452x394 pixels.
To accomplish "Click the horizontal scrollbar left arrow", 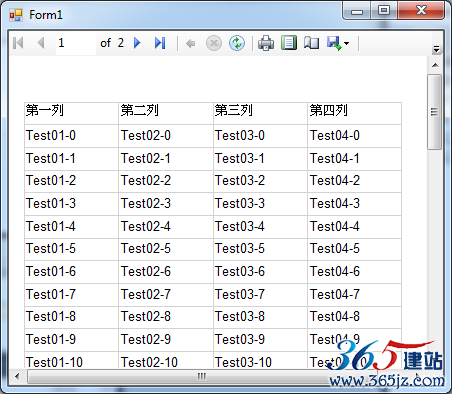I will [17, 376].
